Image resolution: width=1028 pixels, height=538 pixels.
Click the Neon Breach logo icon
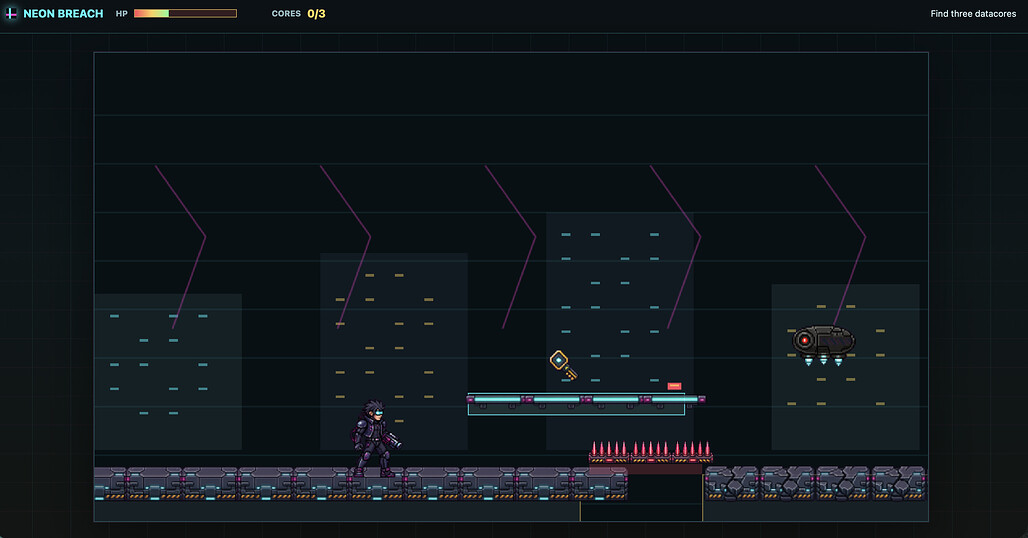pos(11,13)
